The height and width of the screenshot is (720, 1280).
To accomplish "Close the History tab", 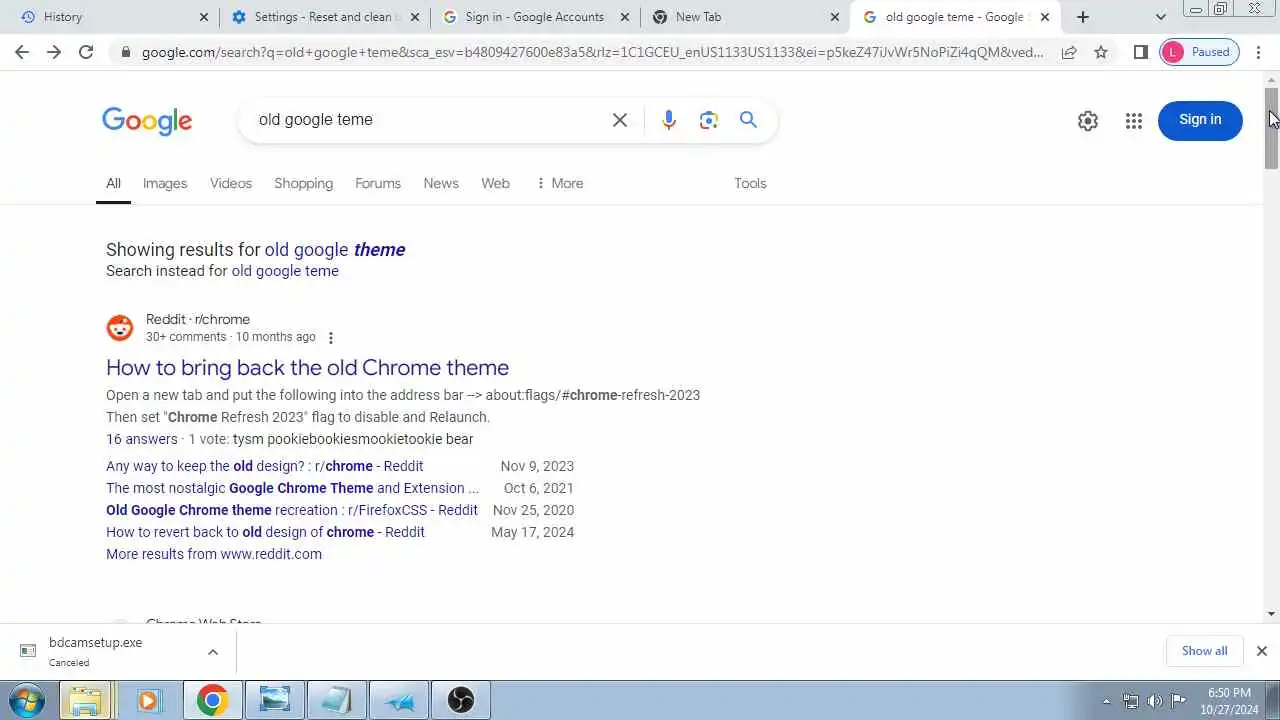I will coord(204,17).
